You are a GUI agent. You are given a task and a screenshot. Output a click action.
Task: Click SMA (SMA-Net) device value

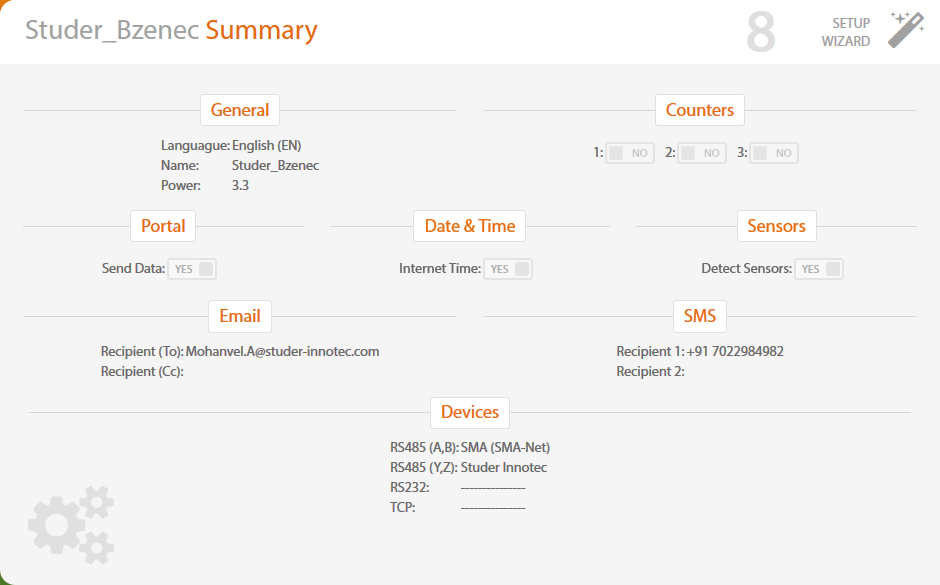(505, 448)
